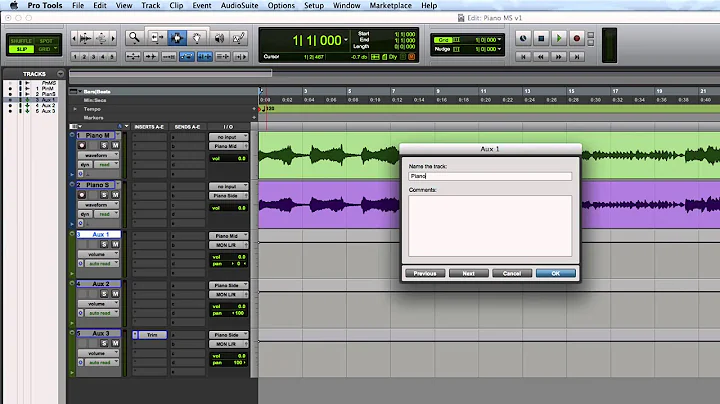
Task: Start playback with green Play button
Action: tap(559, 38)
